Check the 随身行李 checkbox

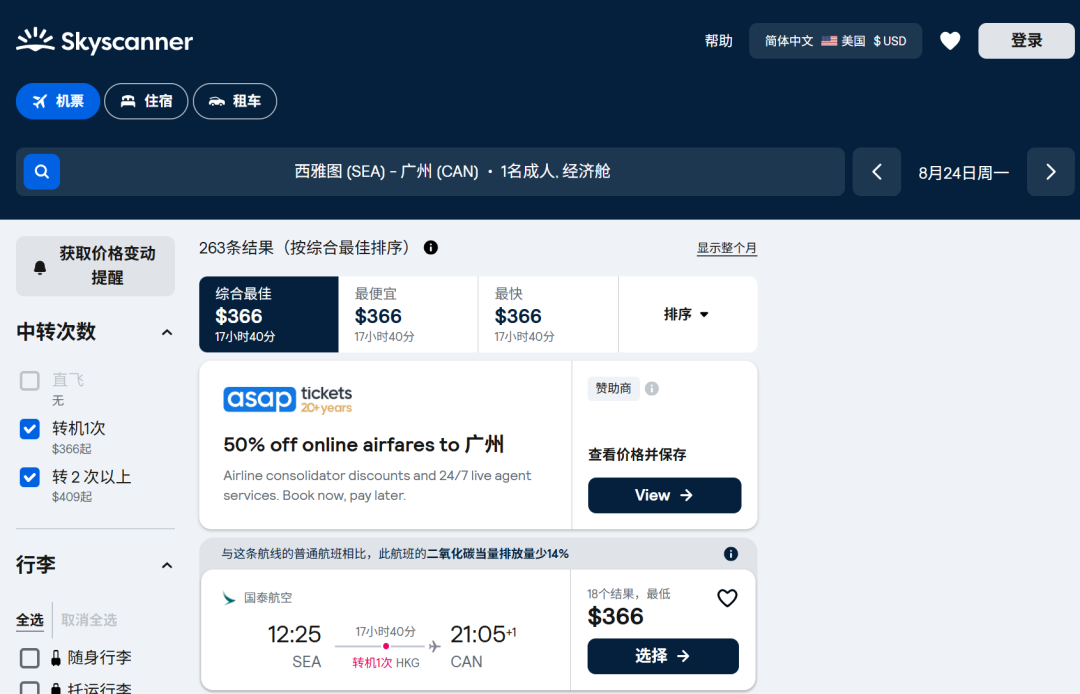[30, 658]
